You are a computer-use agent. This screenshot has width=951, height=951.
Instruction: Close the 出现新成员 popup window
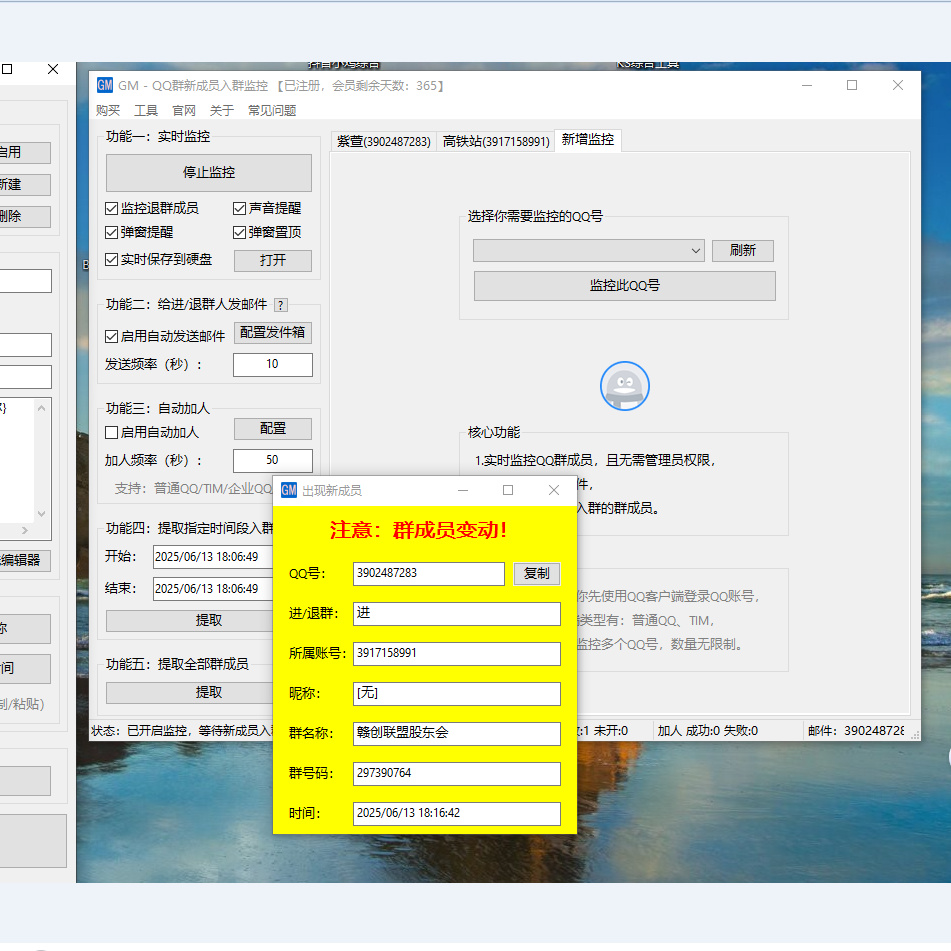(554, 490)
